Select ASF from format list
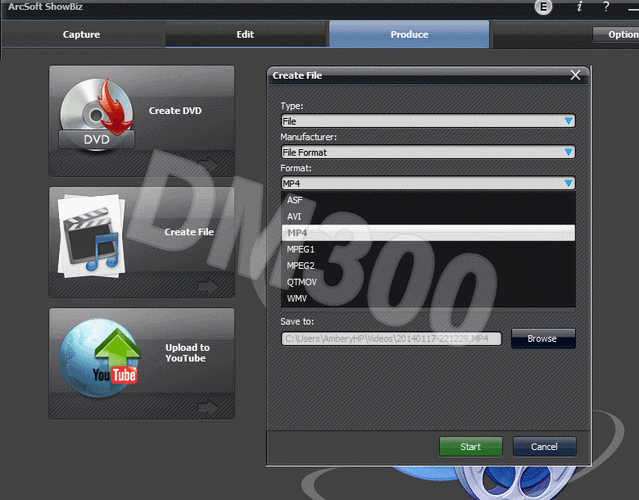 [428, 200]
